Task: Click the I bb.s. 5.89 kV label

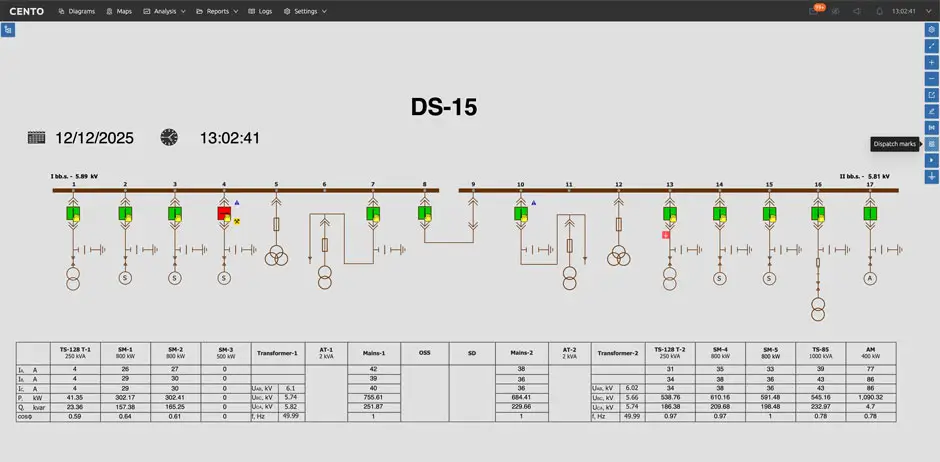Action: click(74, 176)
